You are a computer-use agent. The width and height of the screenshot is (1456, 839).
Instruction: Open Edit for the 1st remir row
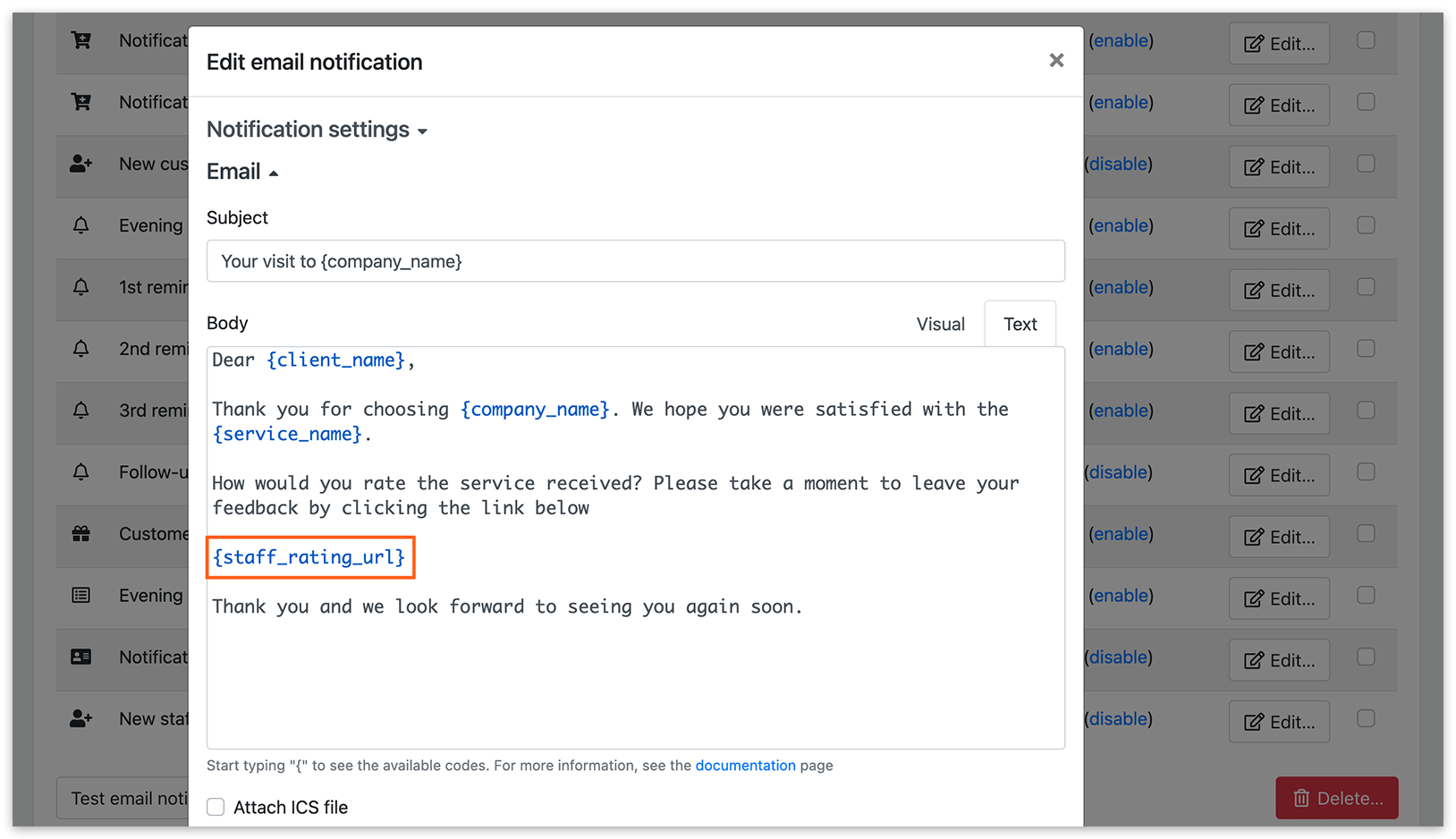(x=1279, y=291)
